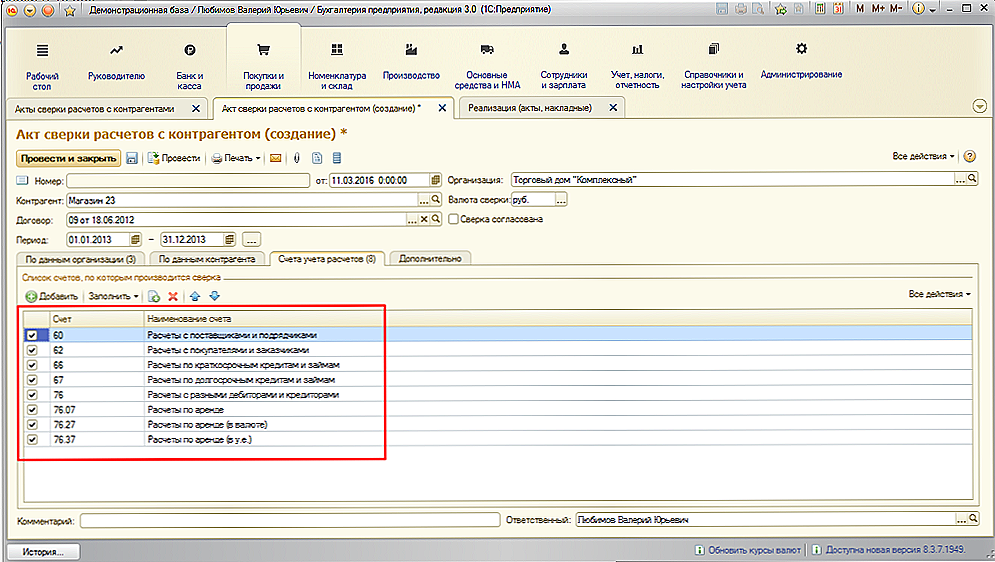
Task: Open the Администрирование section
Action: pyautogui.click(x=801, y=62)
